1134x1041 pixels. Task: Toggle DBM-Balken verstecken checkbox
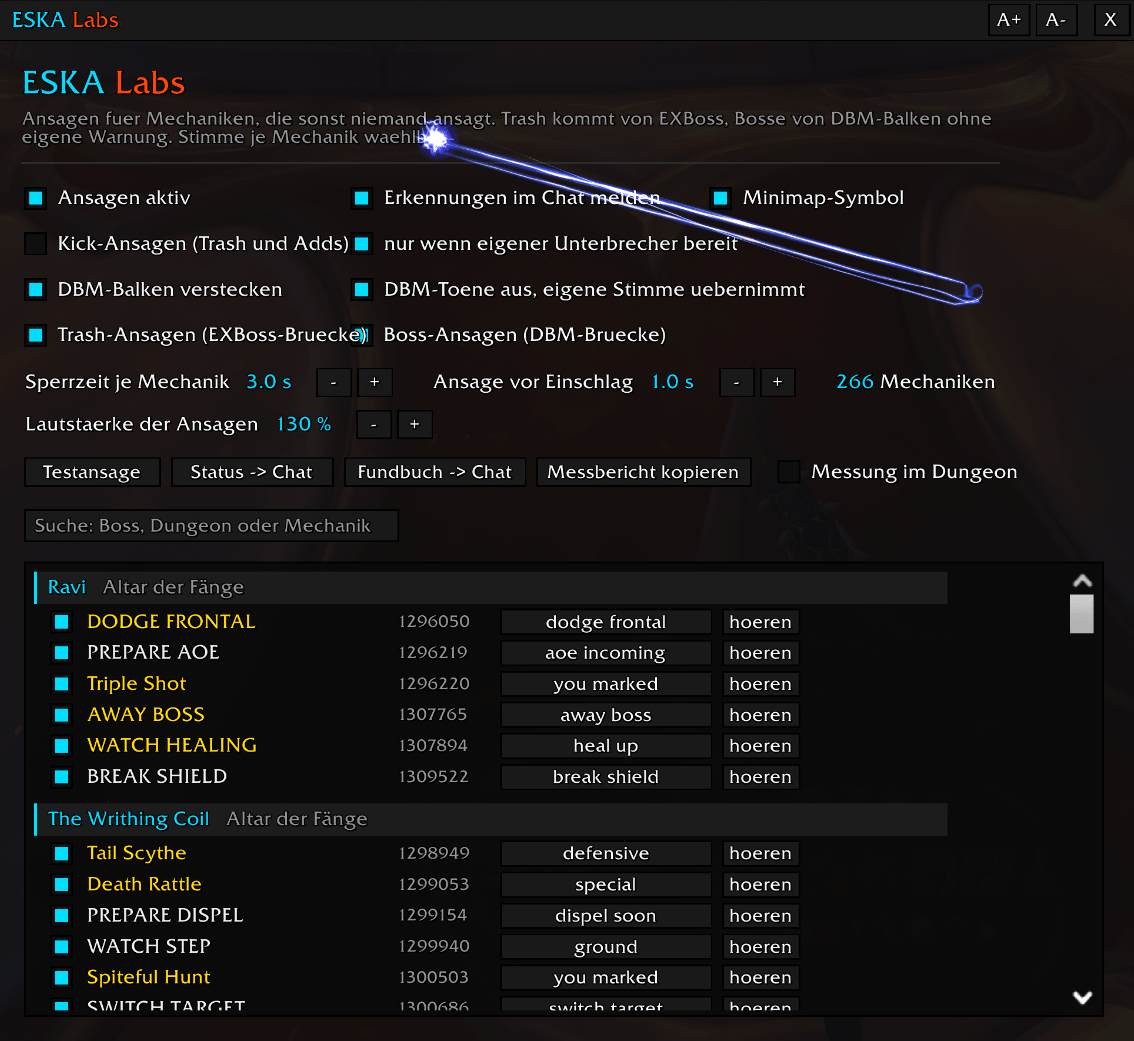point(35,290)
